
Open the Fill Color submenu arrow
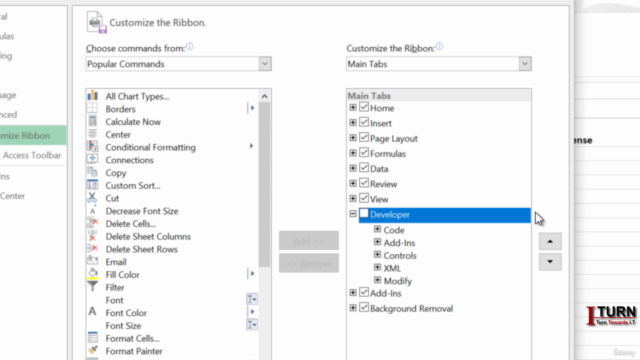click(x=252, y=273)
